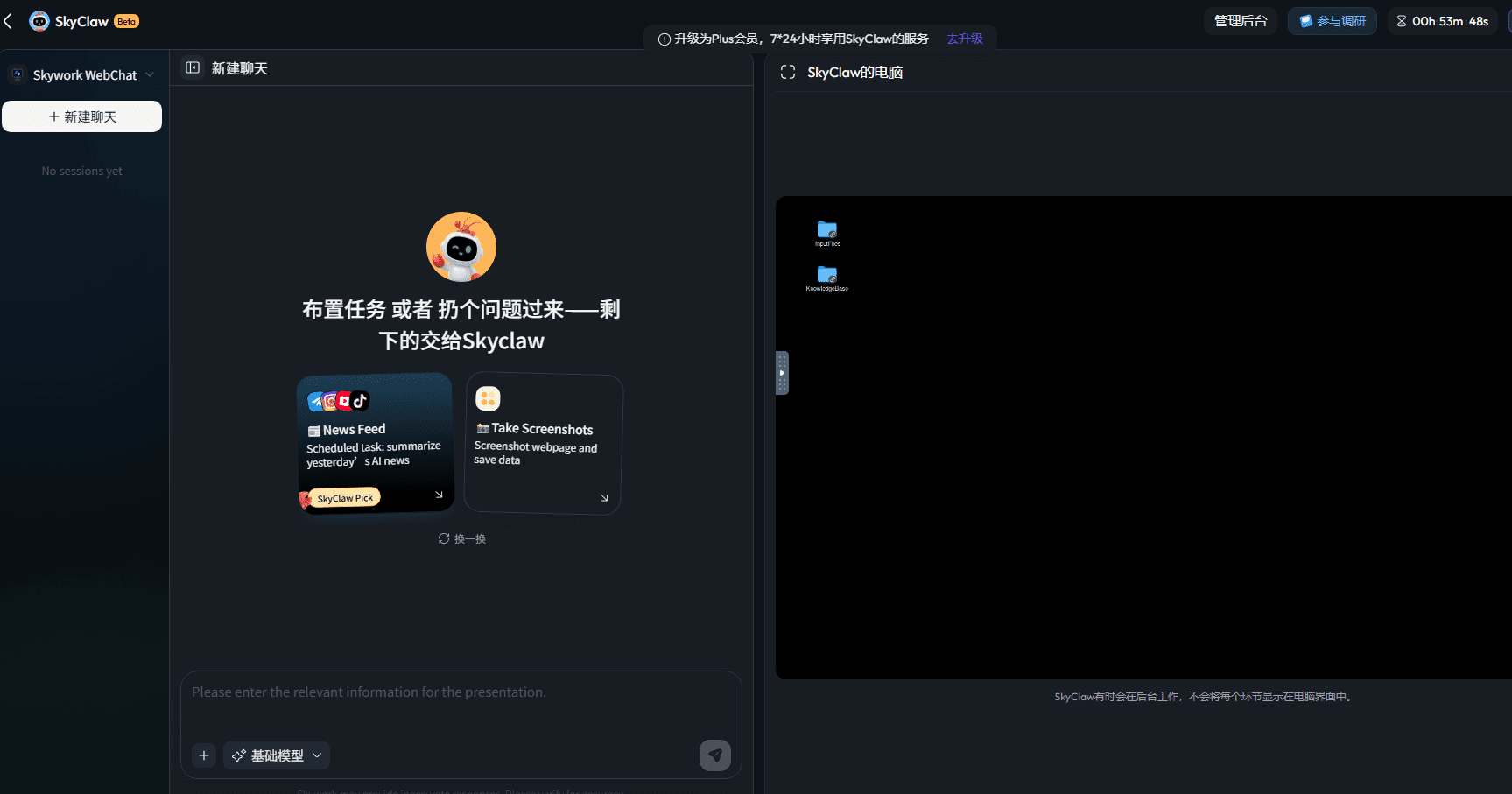Open the 管理后台 admin console
The image size is (1512, 794).
(x=1240, y=21)
